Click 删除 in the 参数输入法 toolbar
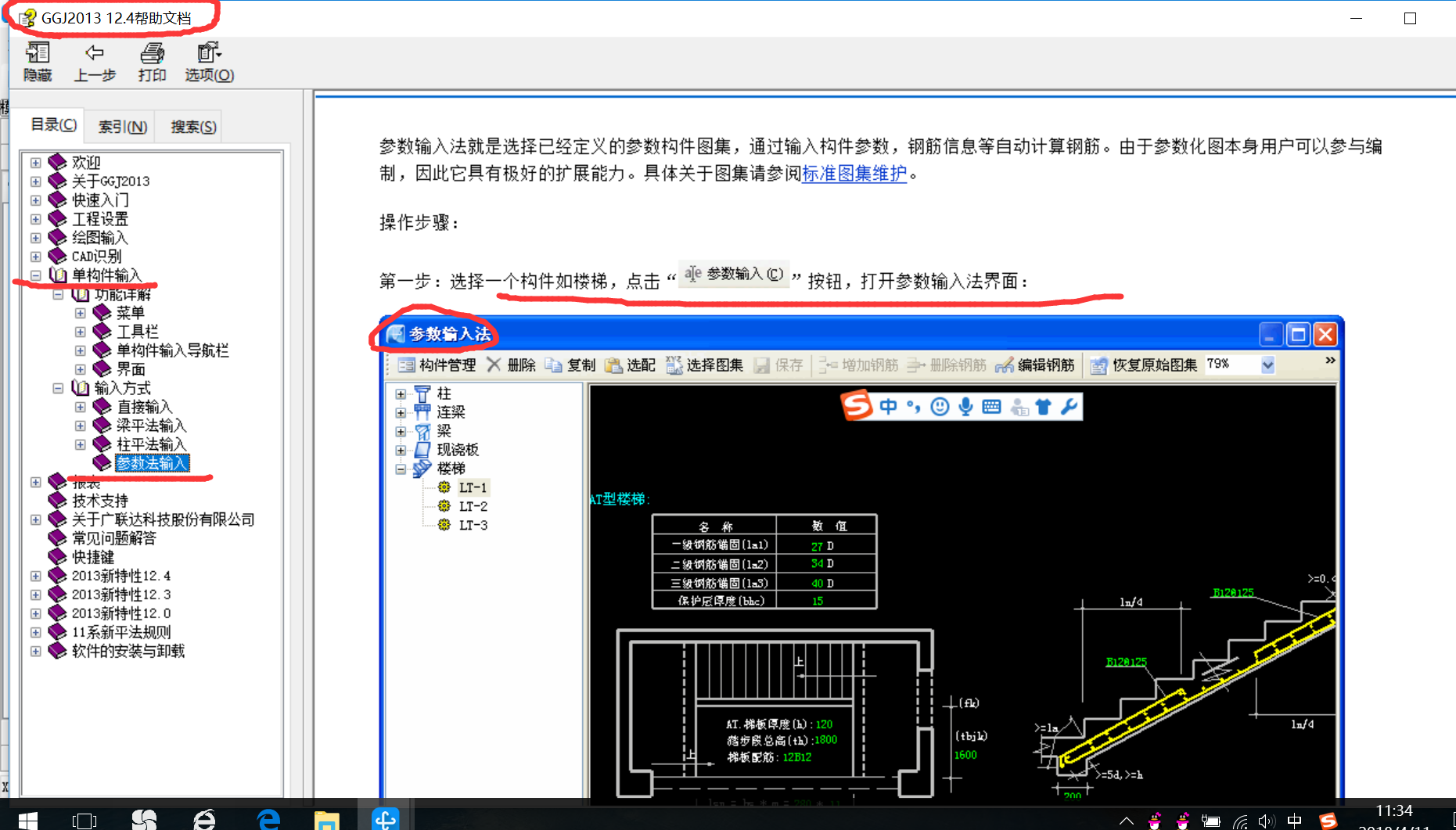This screenshot has height=830, width=1456. point(511,365)
